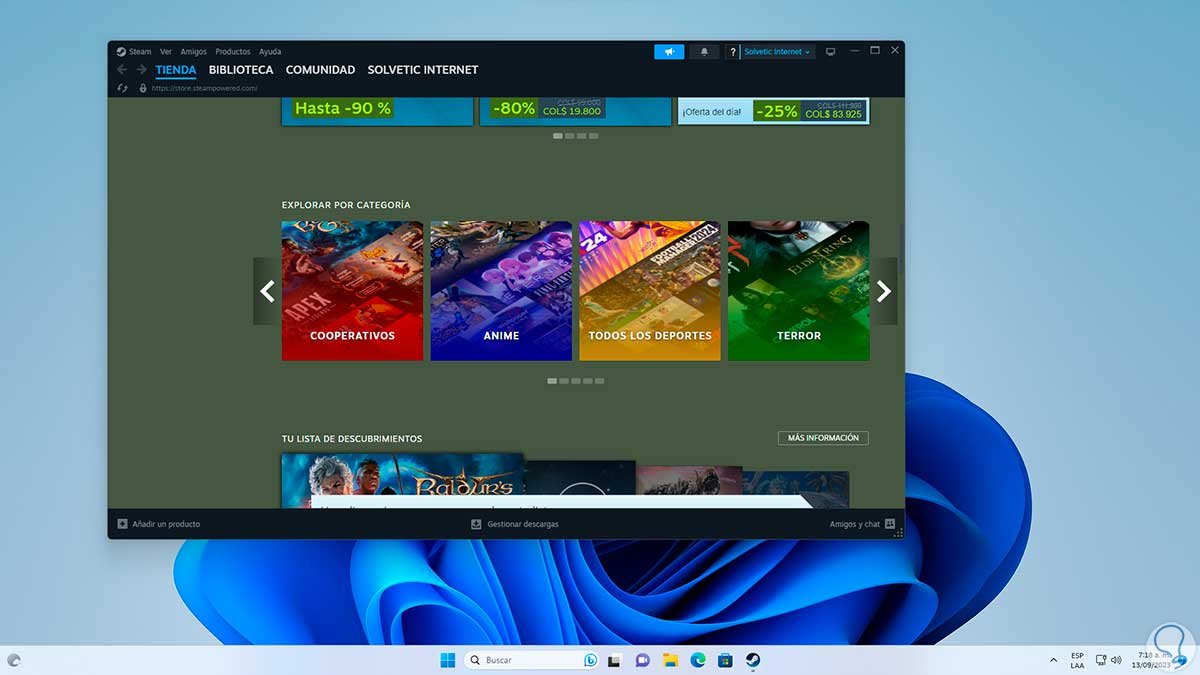
Task: Open the notifications bell
Action: click(x=704, y=51)
